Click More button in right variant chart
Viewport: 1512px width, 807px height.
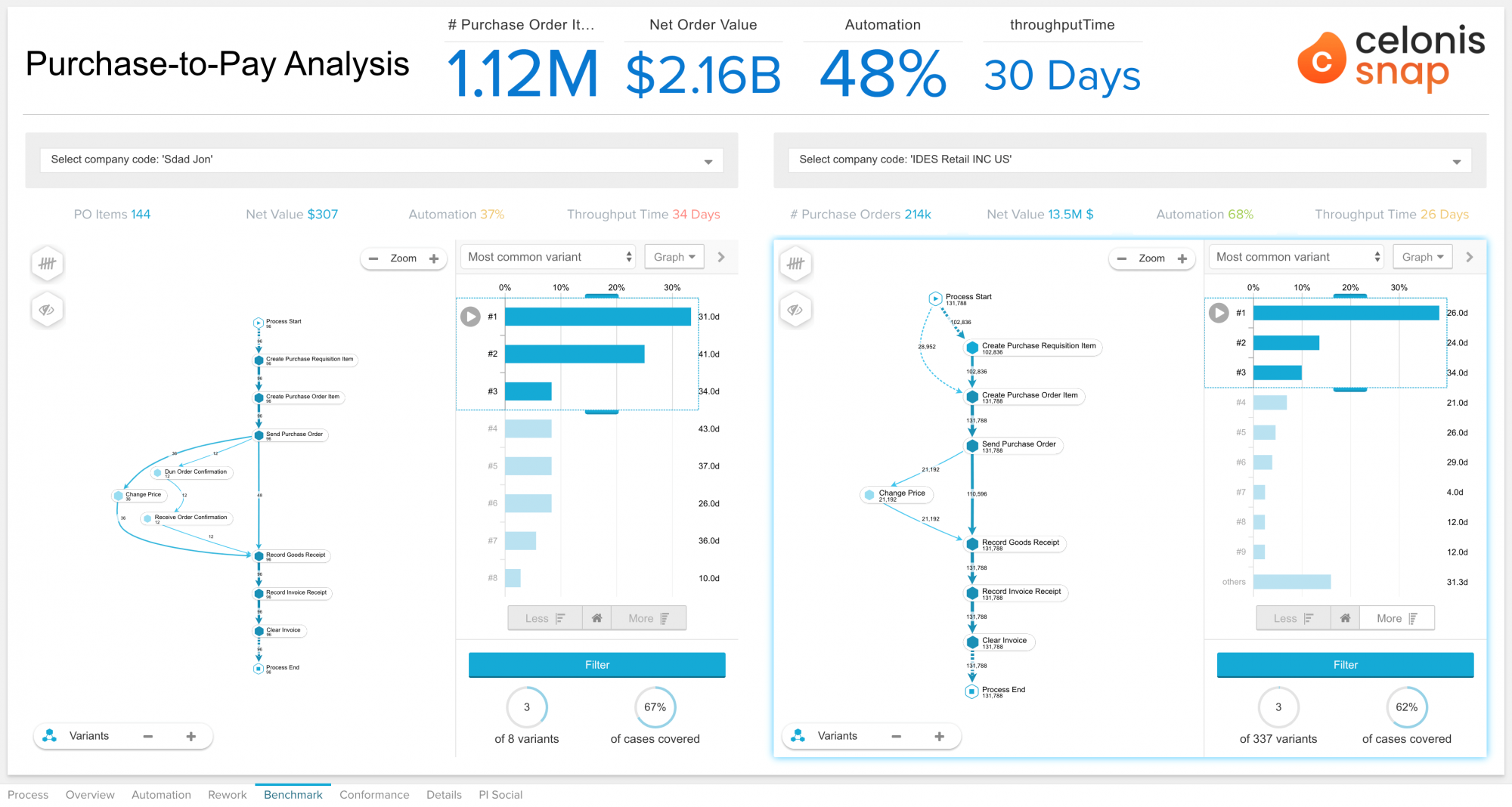click(1396, 618)
